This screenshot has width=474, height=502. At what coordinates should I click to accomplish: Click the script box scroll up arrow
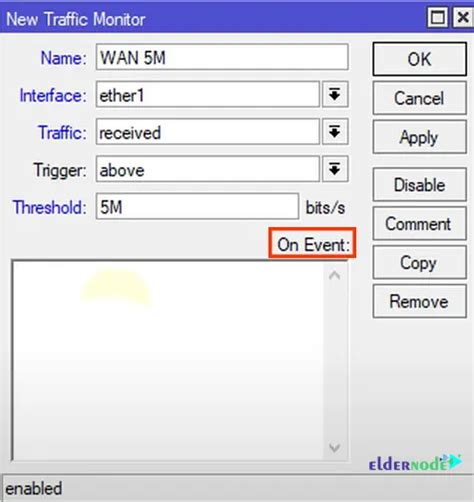(335, 275)
